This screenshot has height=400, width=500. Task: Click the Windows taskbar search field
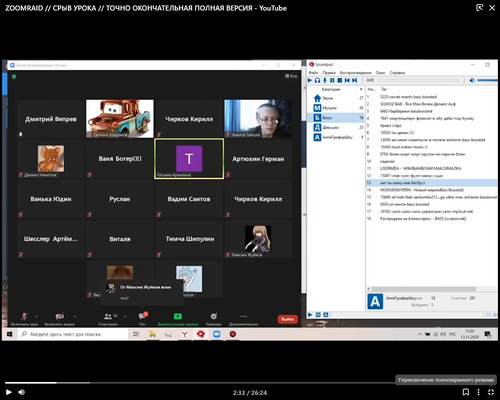point(73,334)
